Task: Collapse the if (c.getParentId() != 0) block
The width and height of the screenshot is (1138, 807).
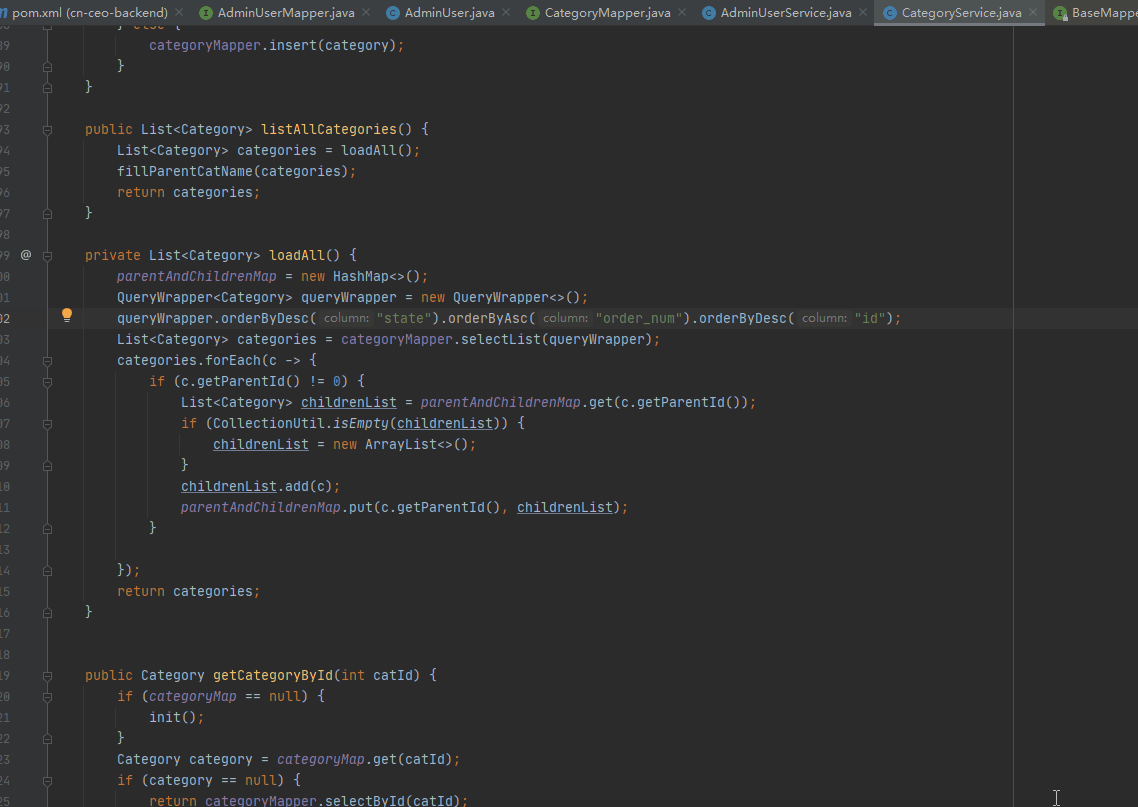Action: 47,382
